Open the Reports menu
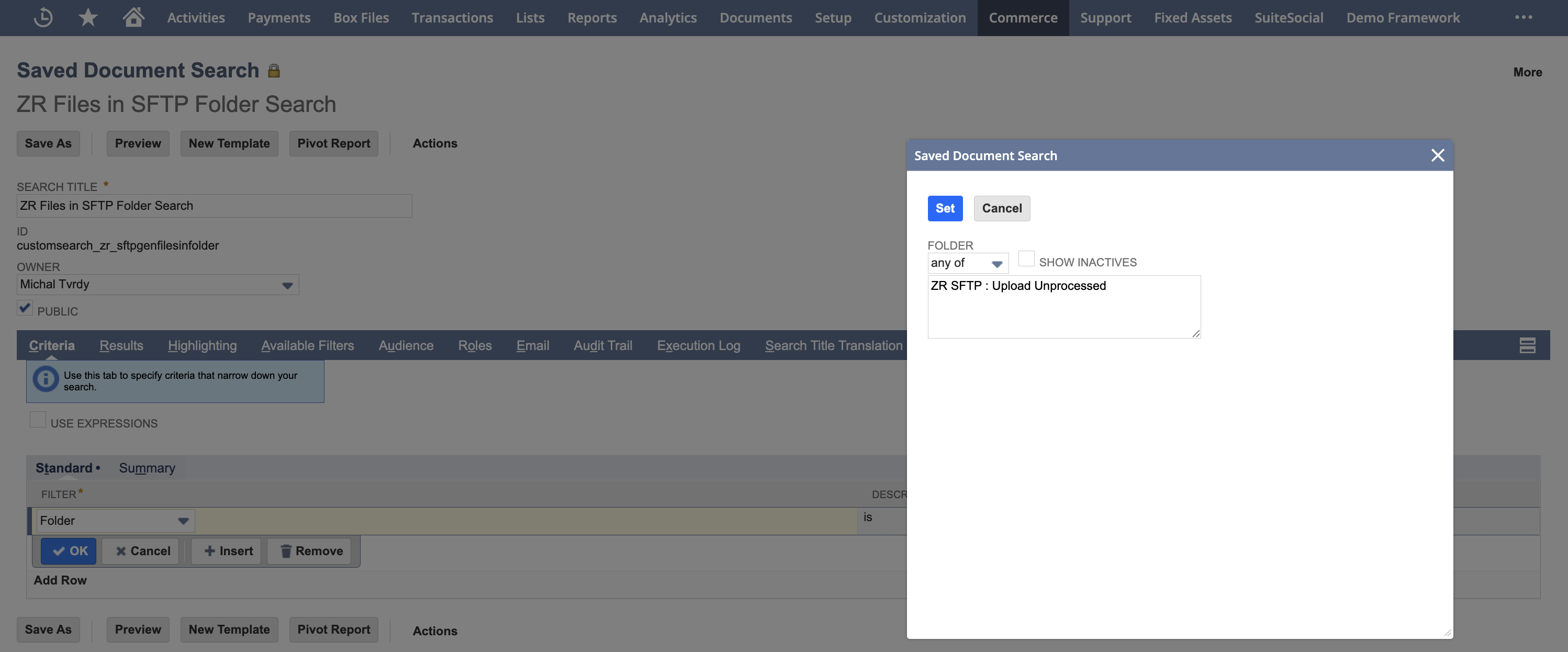The image size is (1568, 652). 592,18
